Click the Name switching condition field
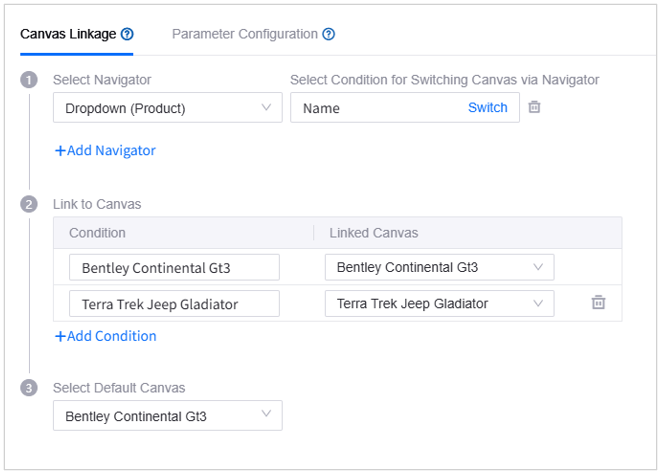The height and width of the screenshot is (476, 665). click(x=380, y=108)
